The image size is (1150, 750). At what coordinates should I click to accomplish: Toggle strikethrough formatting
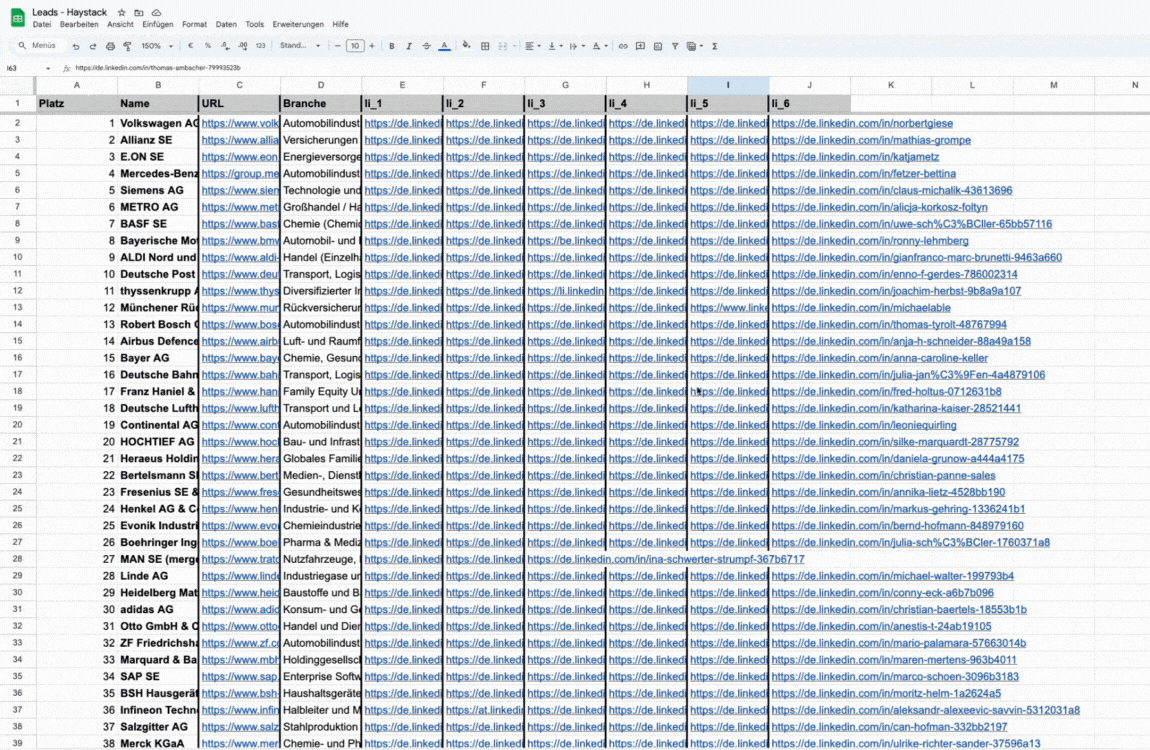click(x=426, y=46)
